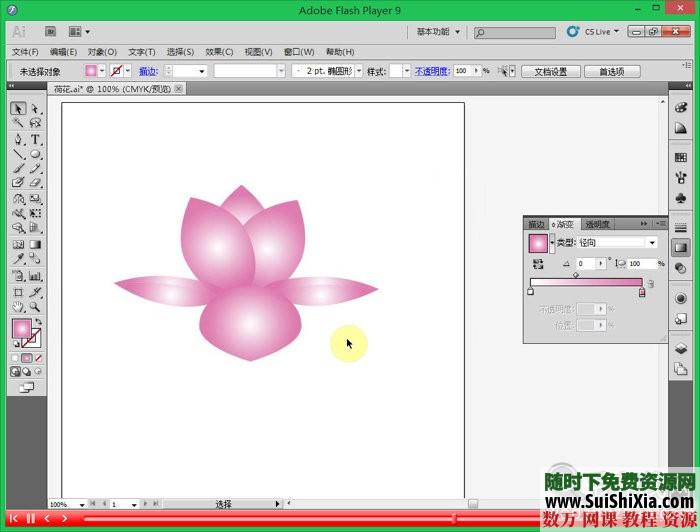Select the Magic Wand tool

pyautogui.click(x=18, y=123)
